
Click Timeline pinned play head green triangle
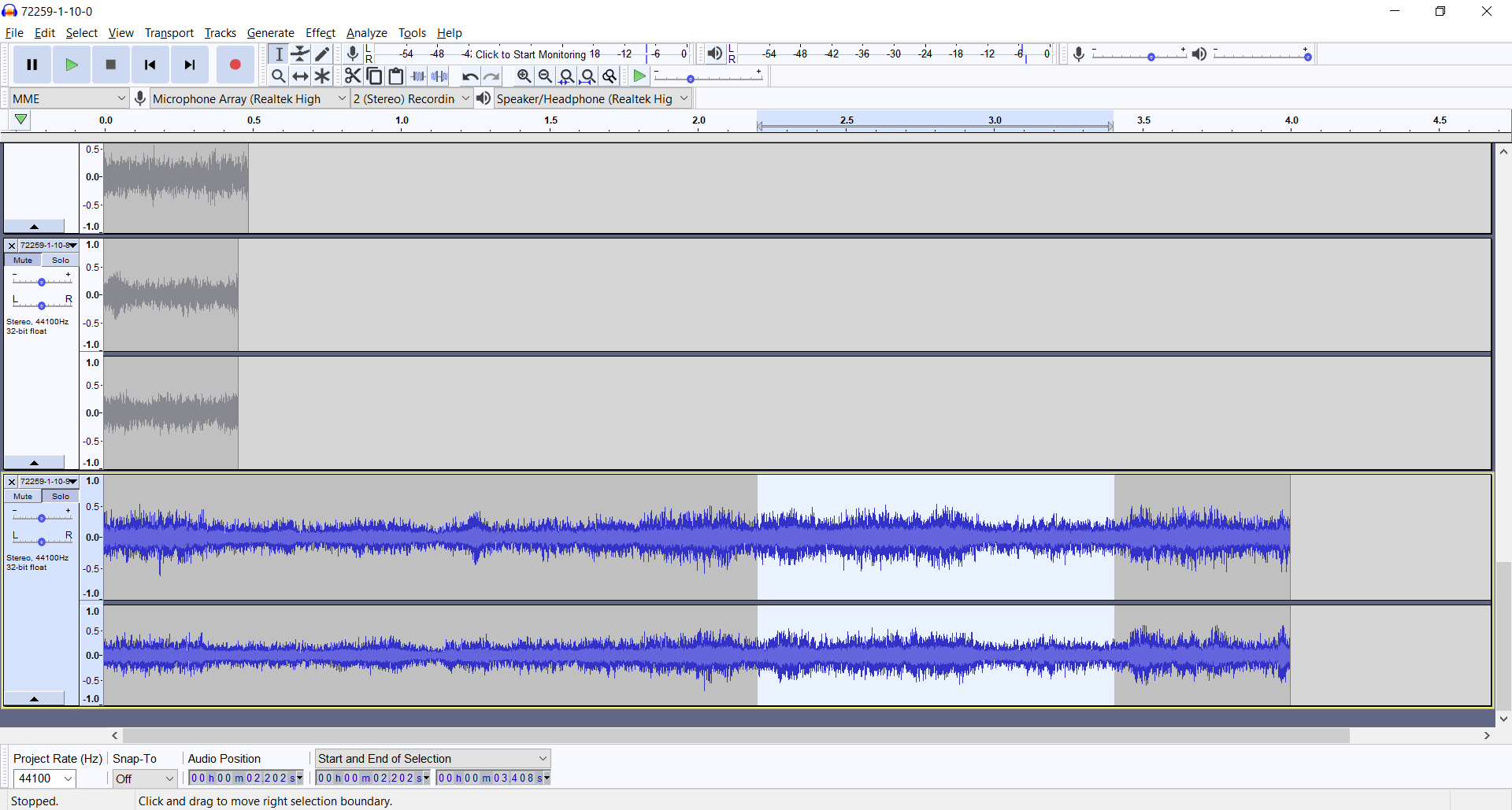point(21,120)
